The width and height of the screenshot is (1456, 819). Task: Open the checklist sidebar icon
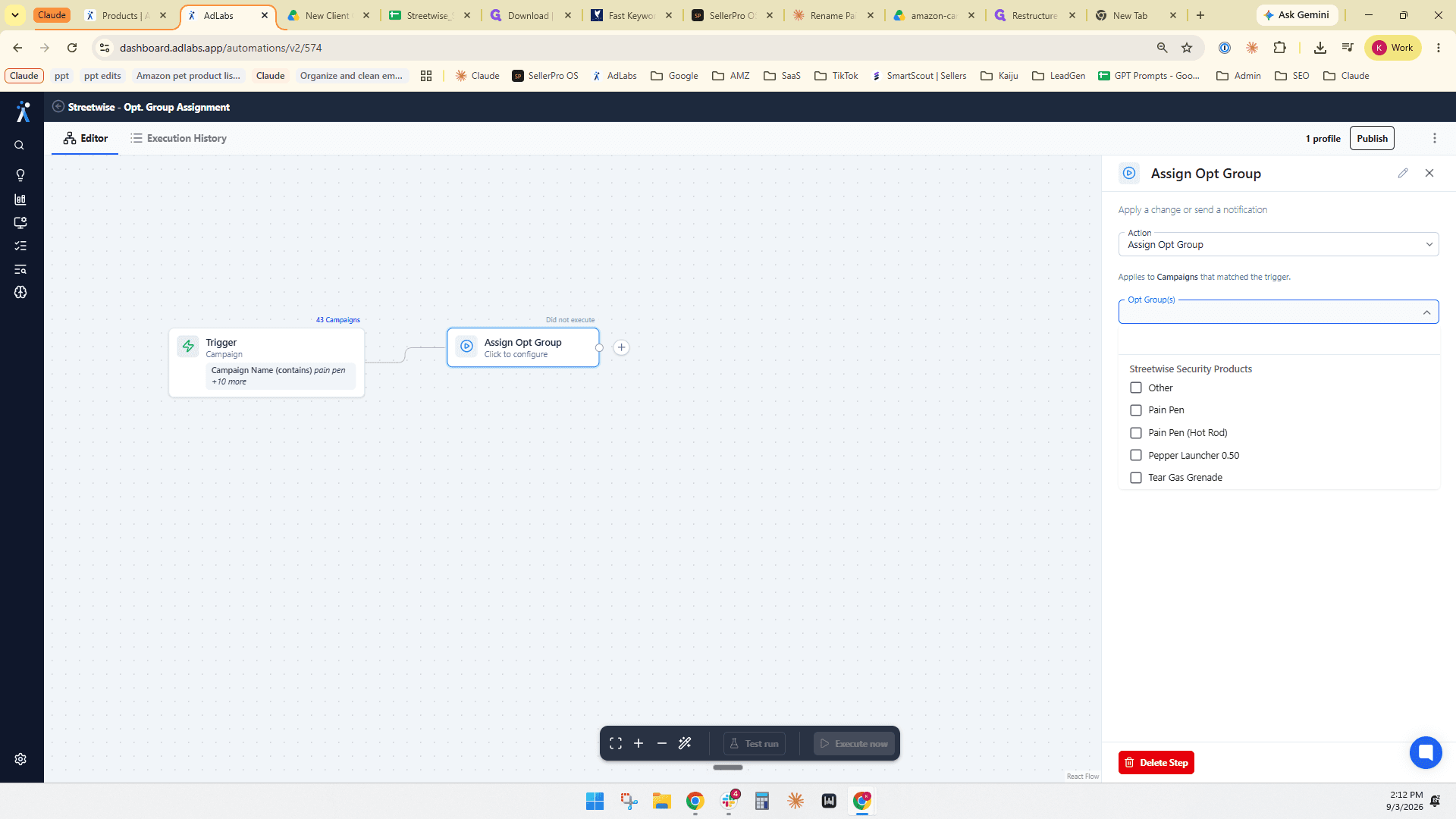pyautogui.click(x=20, y=246)
